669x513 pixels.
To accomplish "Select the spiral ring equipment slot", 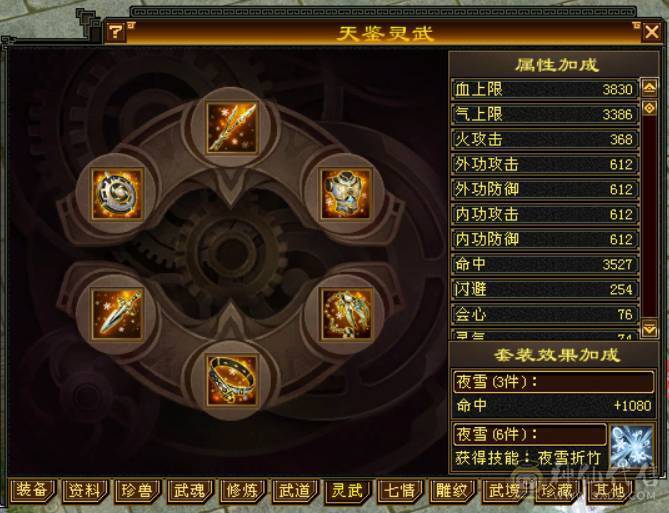I will 117,194.
